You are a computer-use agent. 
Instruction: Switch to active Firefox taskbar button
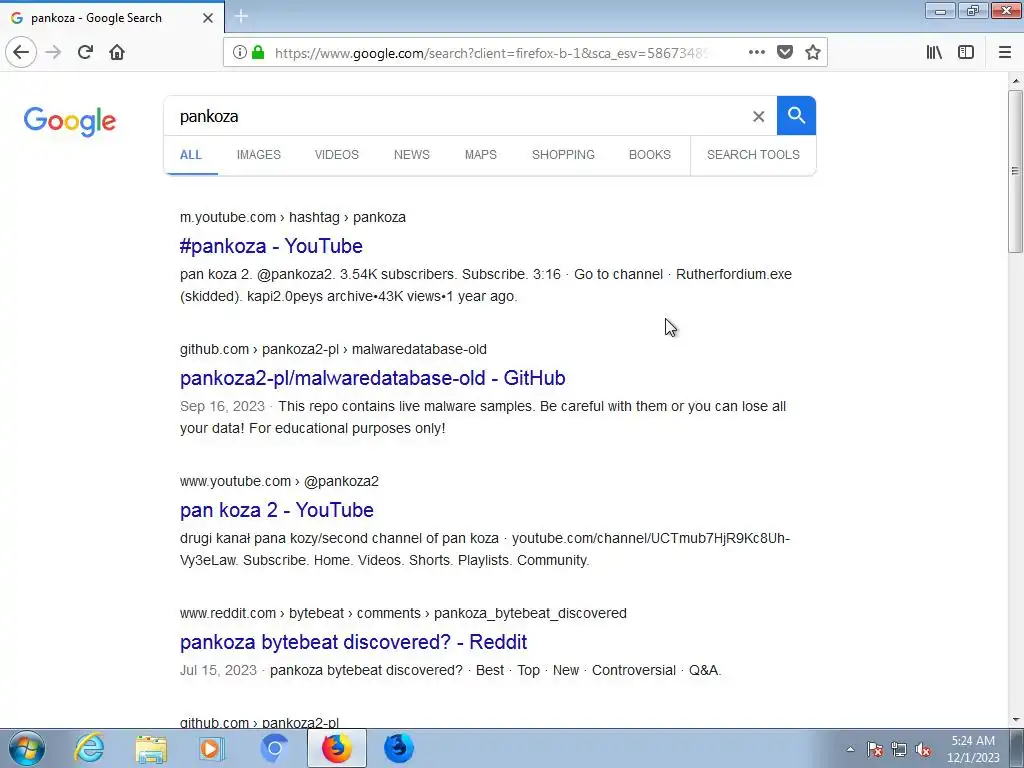click(336, 748)
